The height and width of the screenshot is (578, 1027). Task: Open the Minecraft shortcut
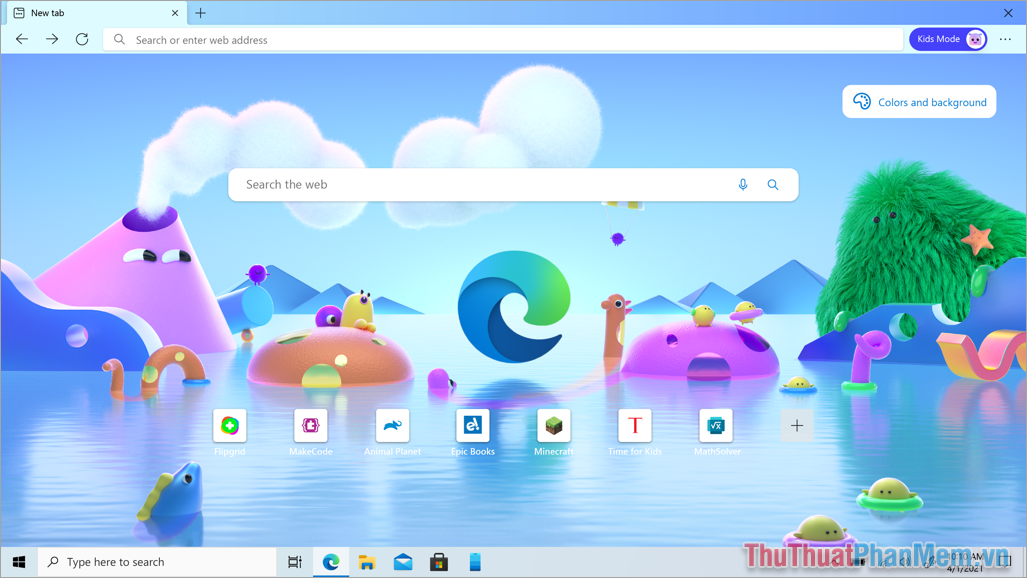[x=553, y=425]
